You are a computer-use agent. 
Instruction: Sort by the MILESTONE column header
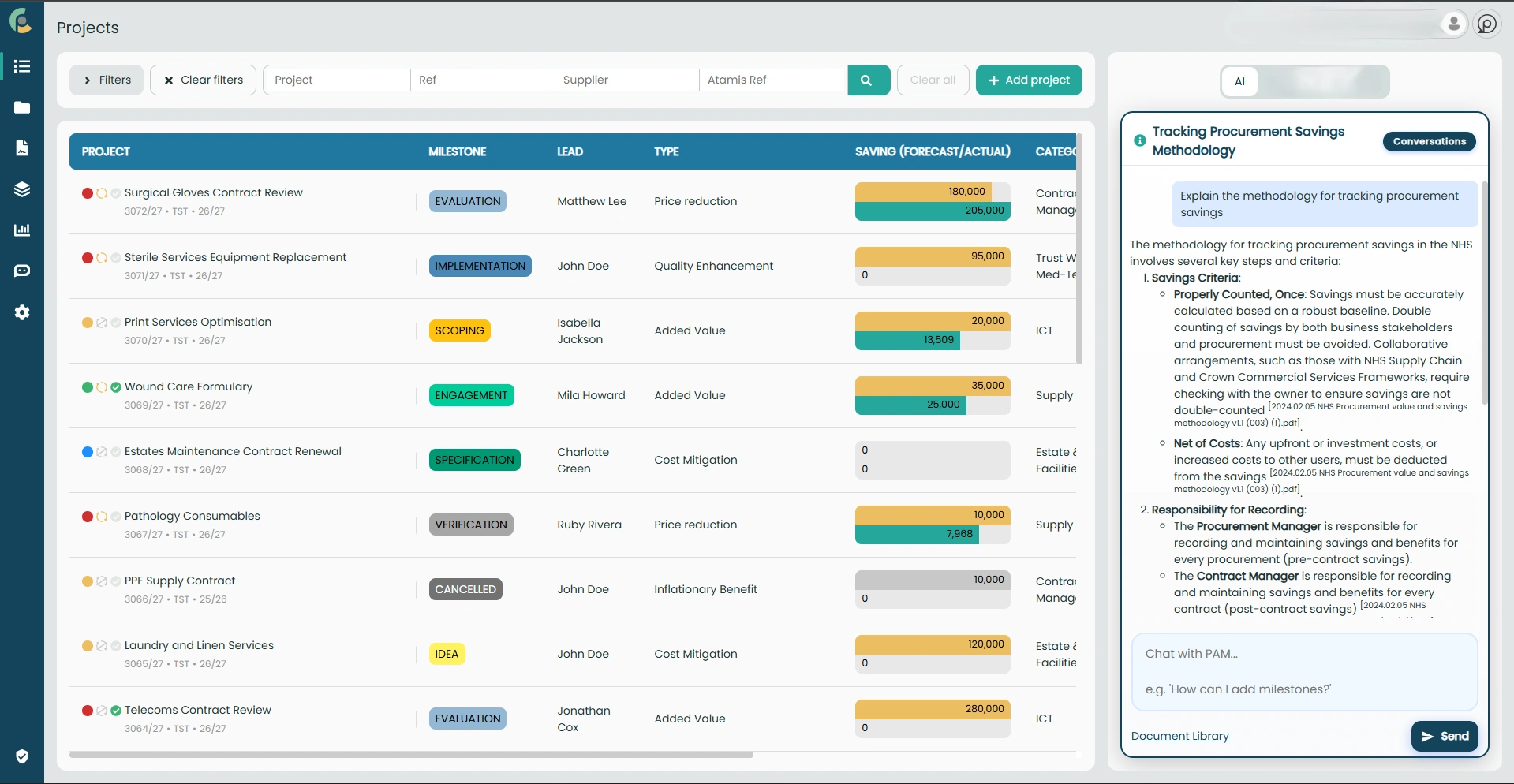pos(457,151)
